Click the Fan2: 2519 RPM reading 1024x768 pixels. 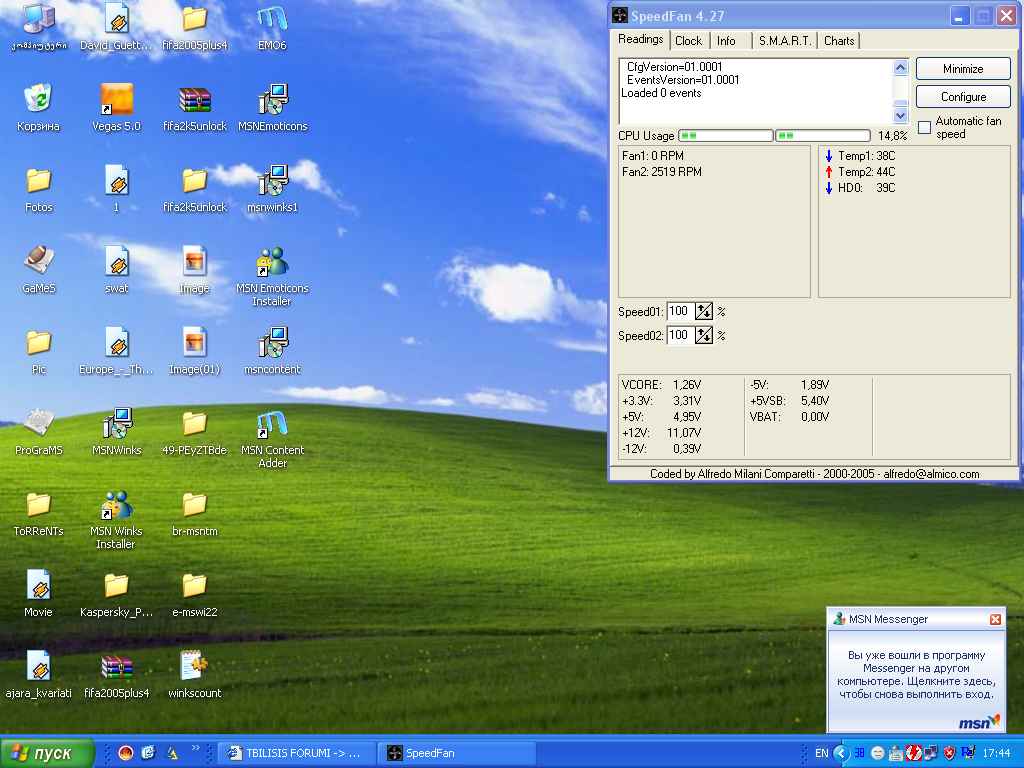tap(662, 172)
